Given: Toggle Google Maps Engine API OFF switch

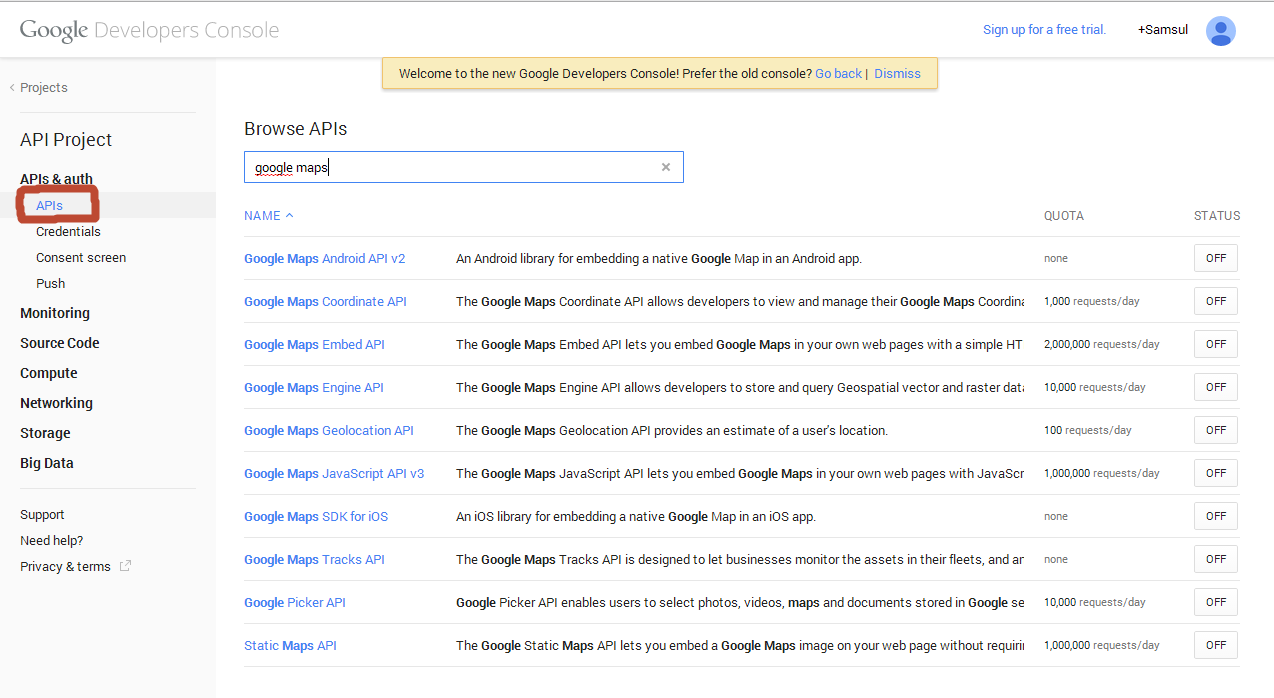Looking at the screenshot, I should point(1216,387).
